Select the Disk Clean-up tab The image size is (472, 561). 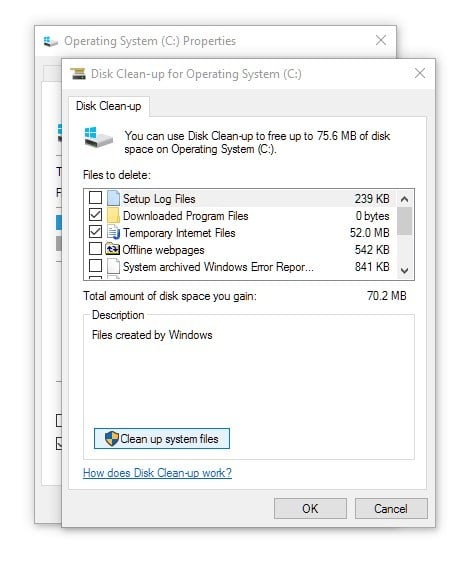[108, 106]
